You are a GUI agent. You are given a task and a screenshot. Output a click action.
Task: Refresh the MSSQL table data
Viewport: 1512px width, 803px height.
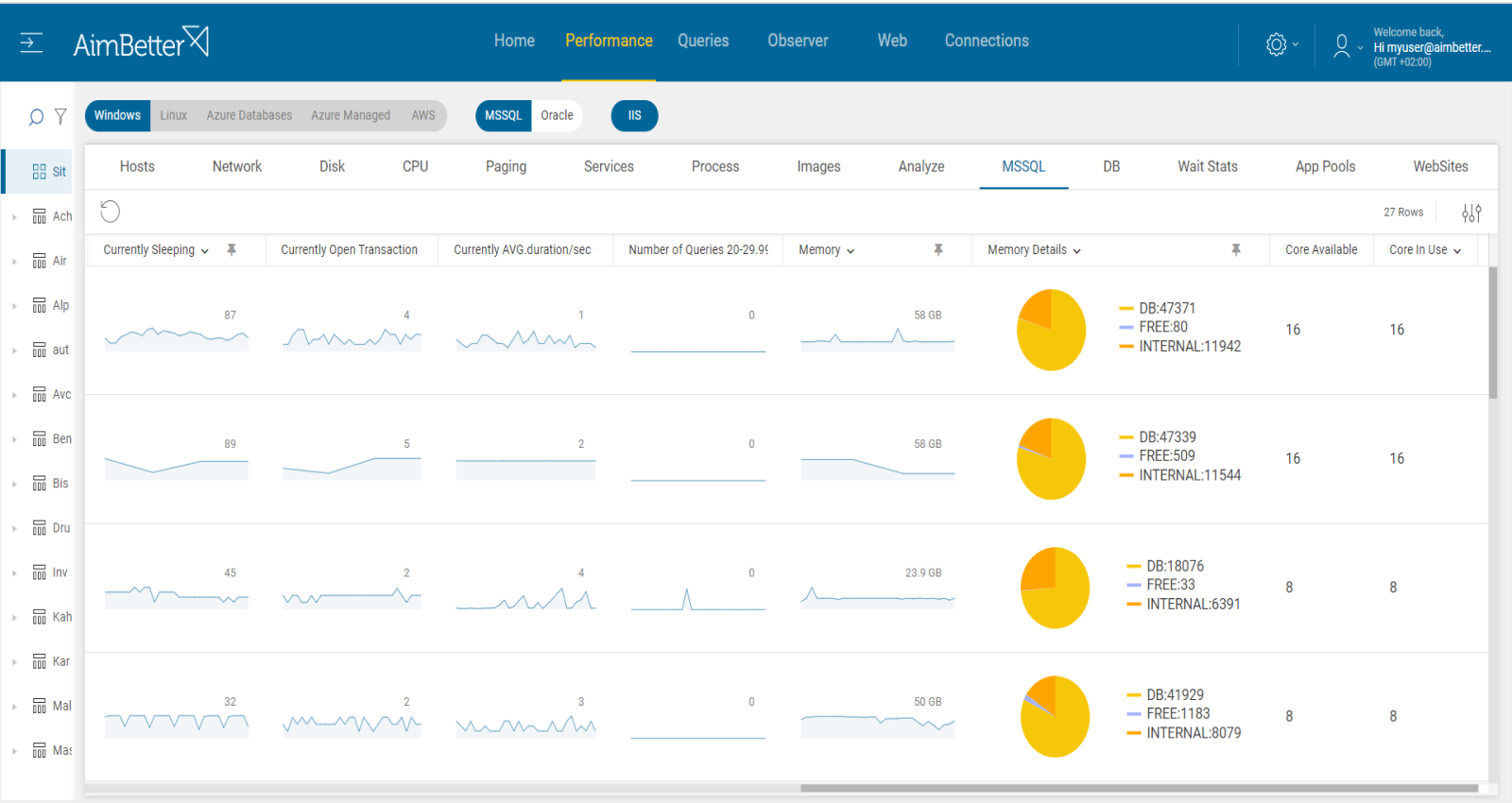point(110,212)
